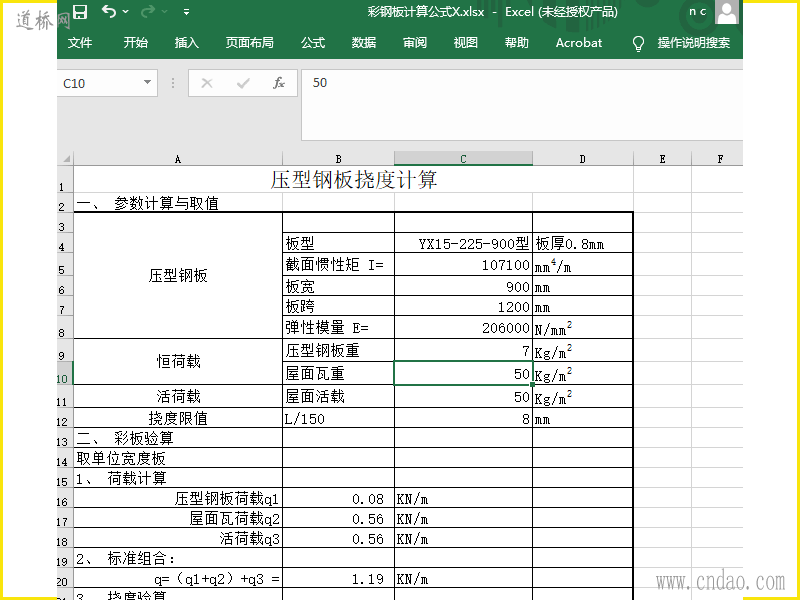Click cell with value 0.08
The height and width of the screenshot is (600, 800).
tap(338, 498)
